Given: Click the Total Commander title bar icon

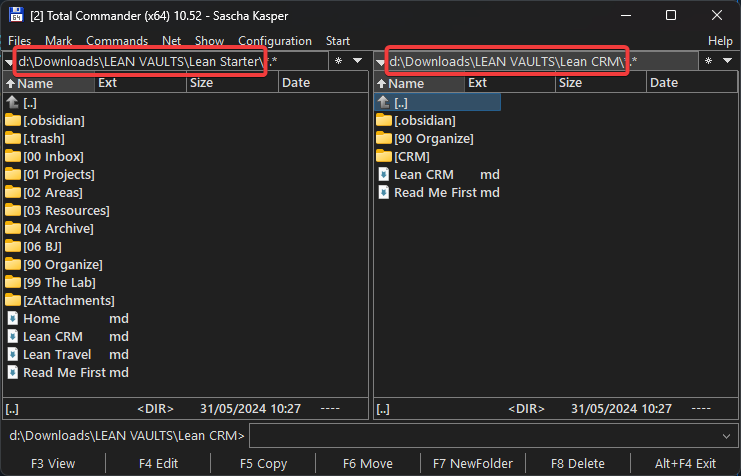Looking at the screenshot, I should (x=16, y=15).
